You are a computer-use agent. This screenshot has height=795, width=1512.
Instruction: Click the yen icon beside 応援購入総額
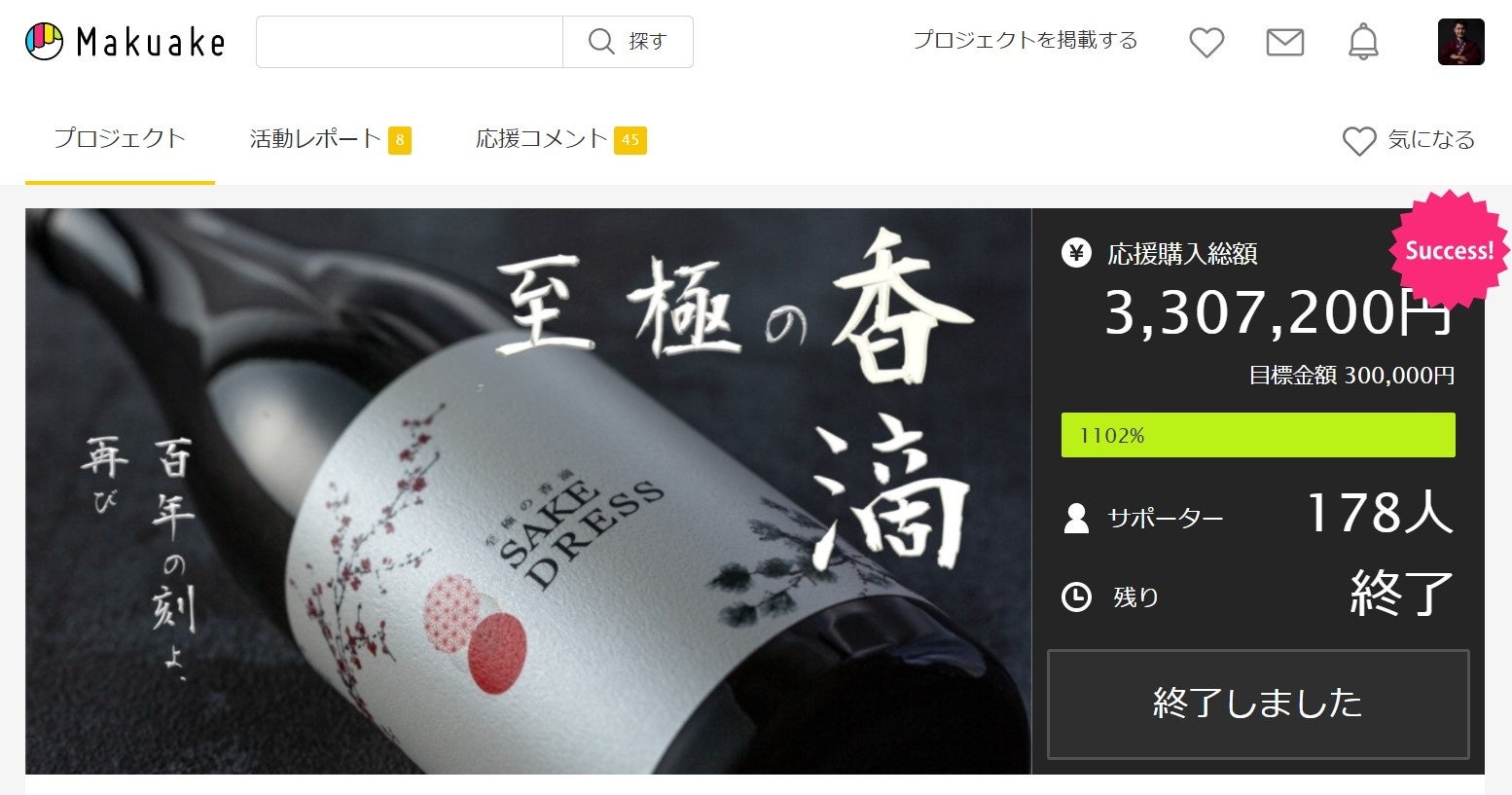click(1076, 254)
